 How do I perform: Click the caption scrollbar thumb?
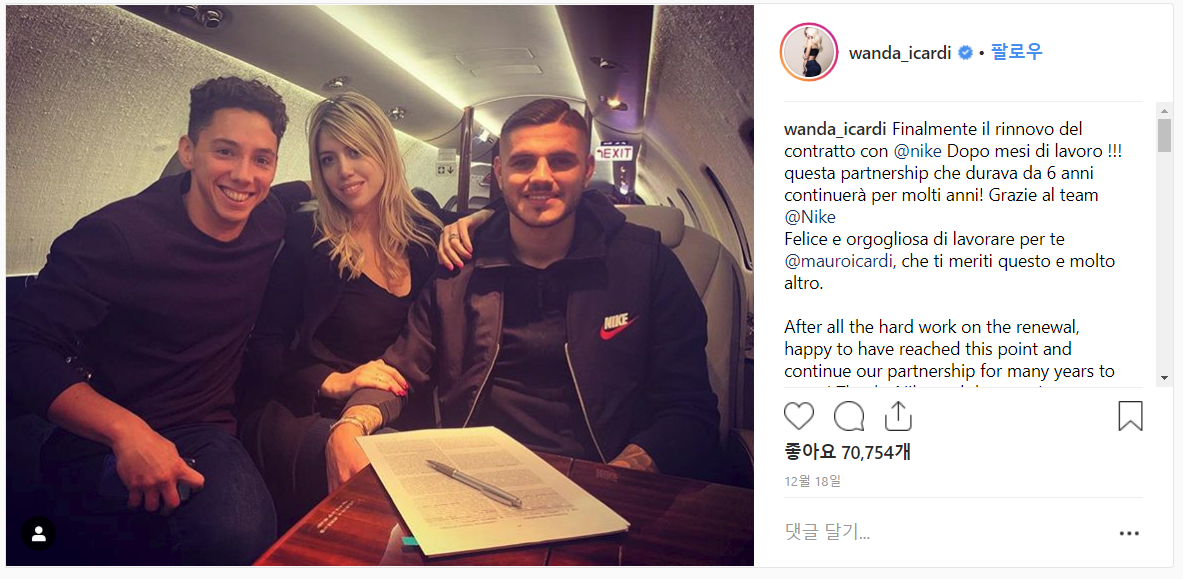(x=1164, y=135)
